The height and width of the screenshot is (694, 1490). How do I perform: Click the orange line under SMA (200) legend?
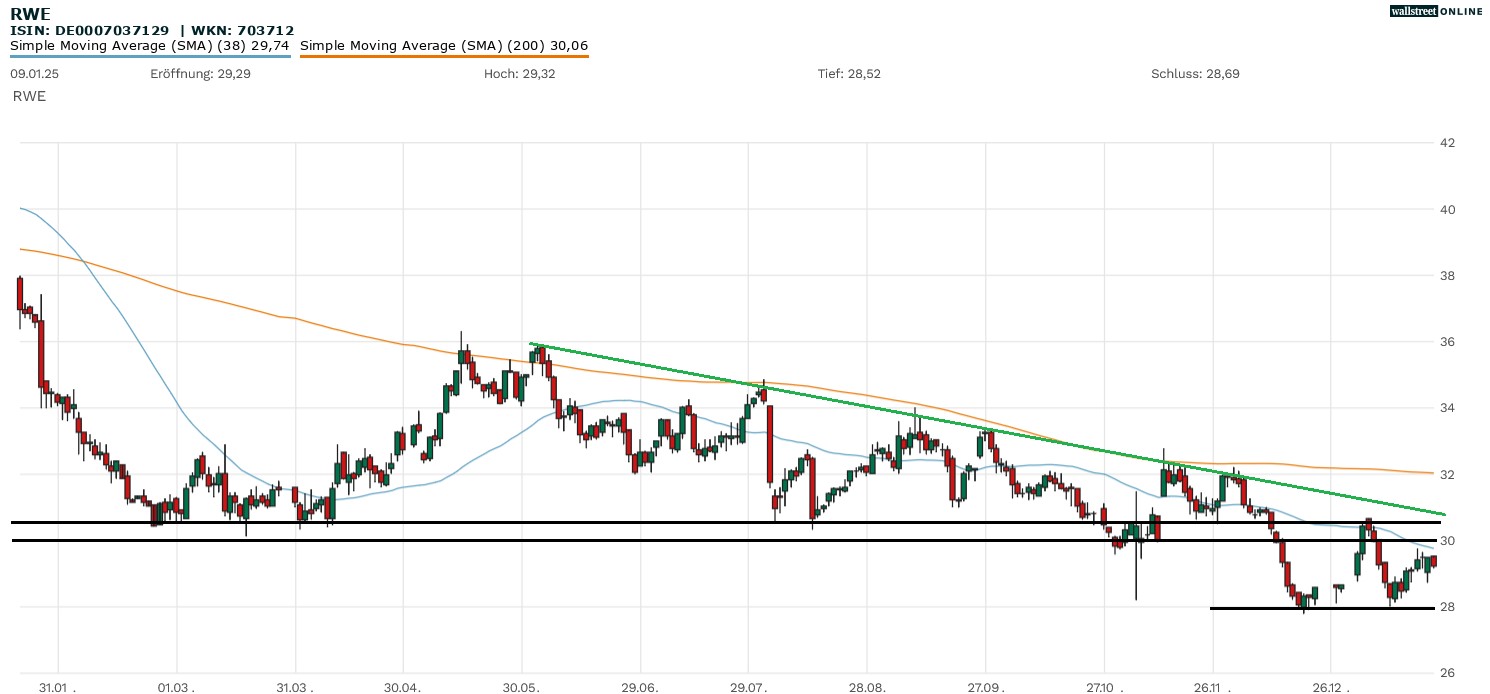(444, 56)
